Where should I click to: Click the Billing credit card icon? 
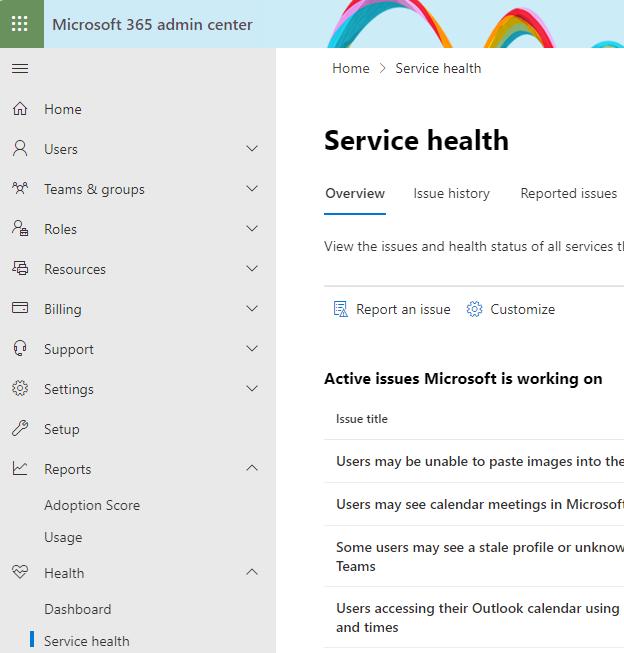20,308
